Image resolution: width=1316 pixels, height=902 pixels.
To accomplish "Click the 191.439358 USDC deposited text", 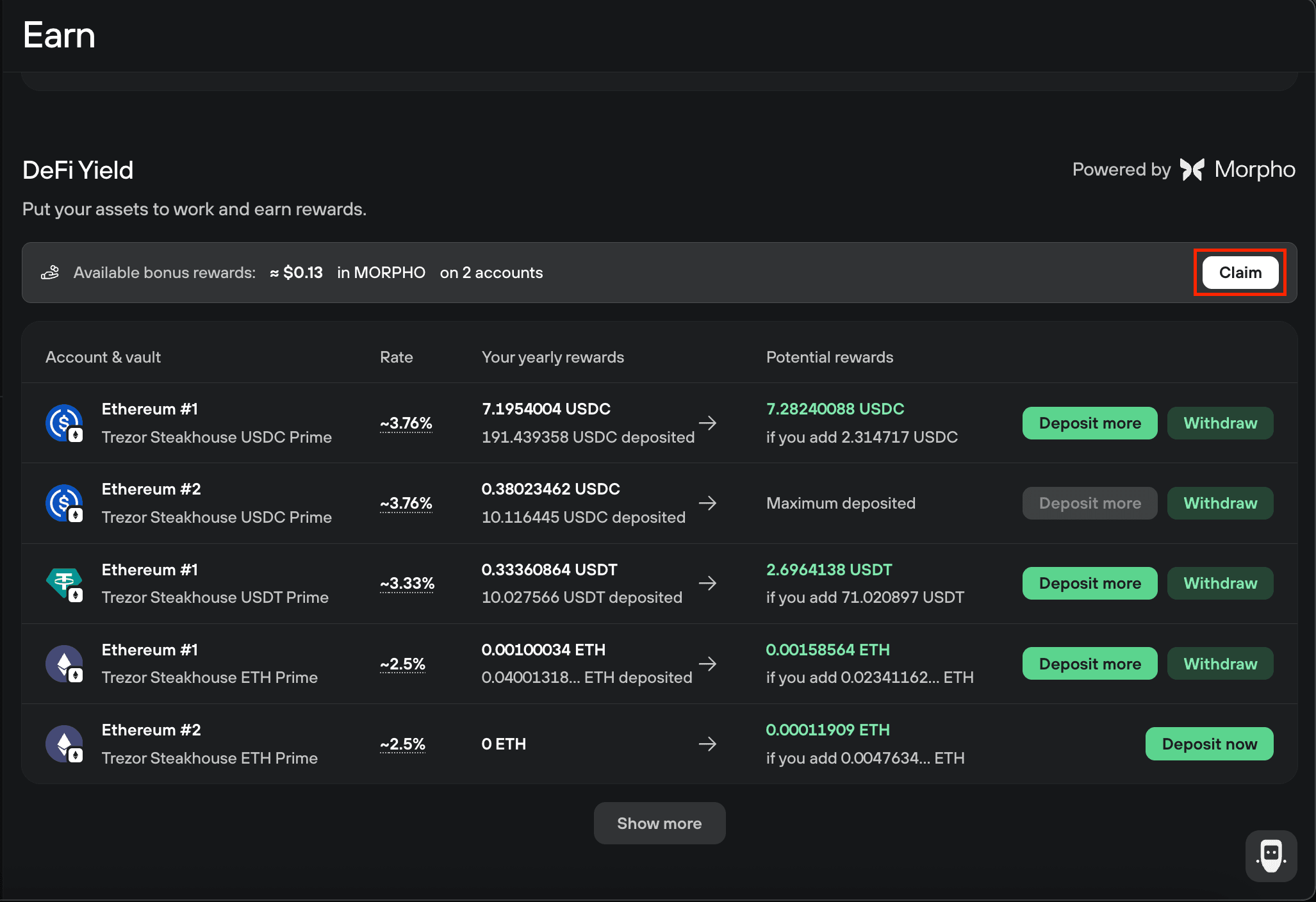I will (x=588, y=437).
